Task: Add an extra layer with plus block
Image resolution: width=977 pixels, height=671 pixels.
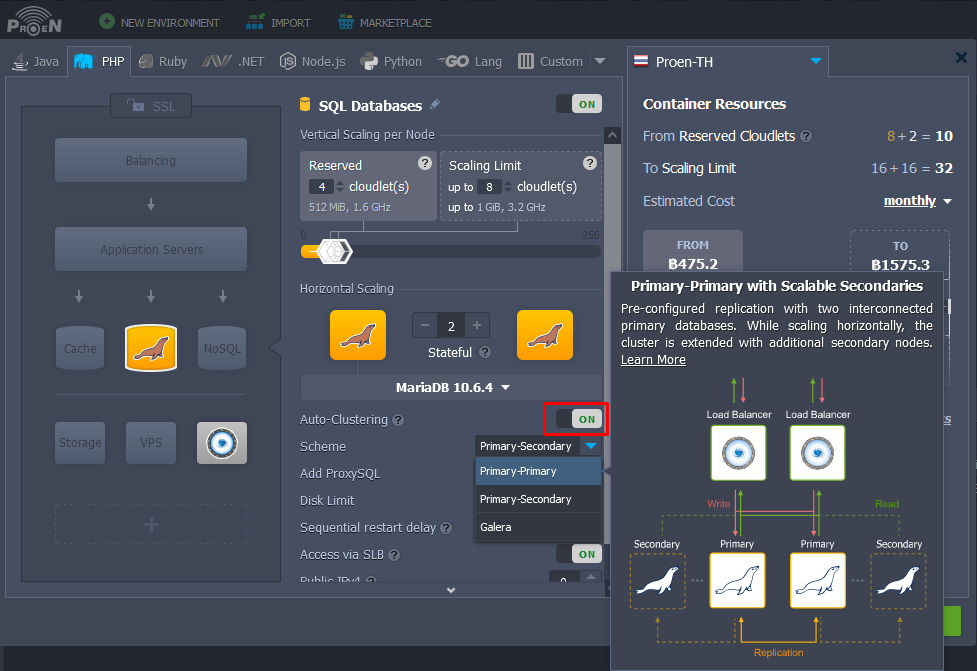Action: (151, 525)
